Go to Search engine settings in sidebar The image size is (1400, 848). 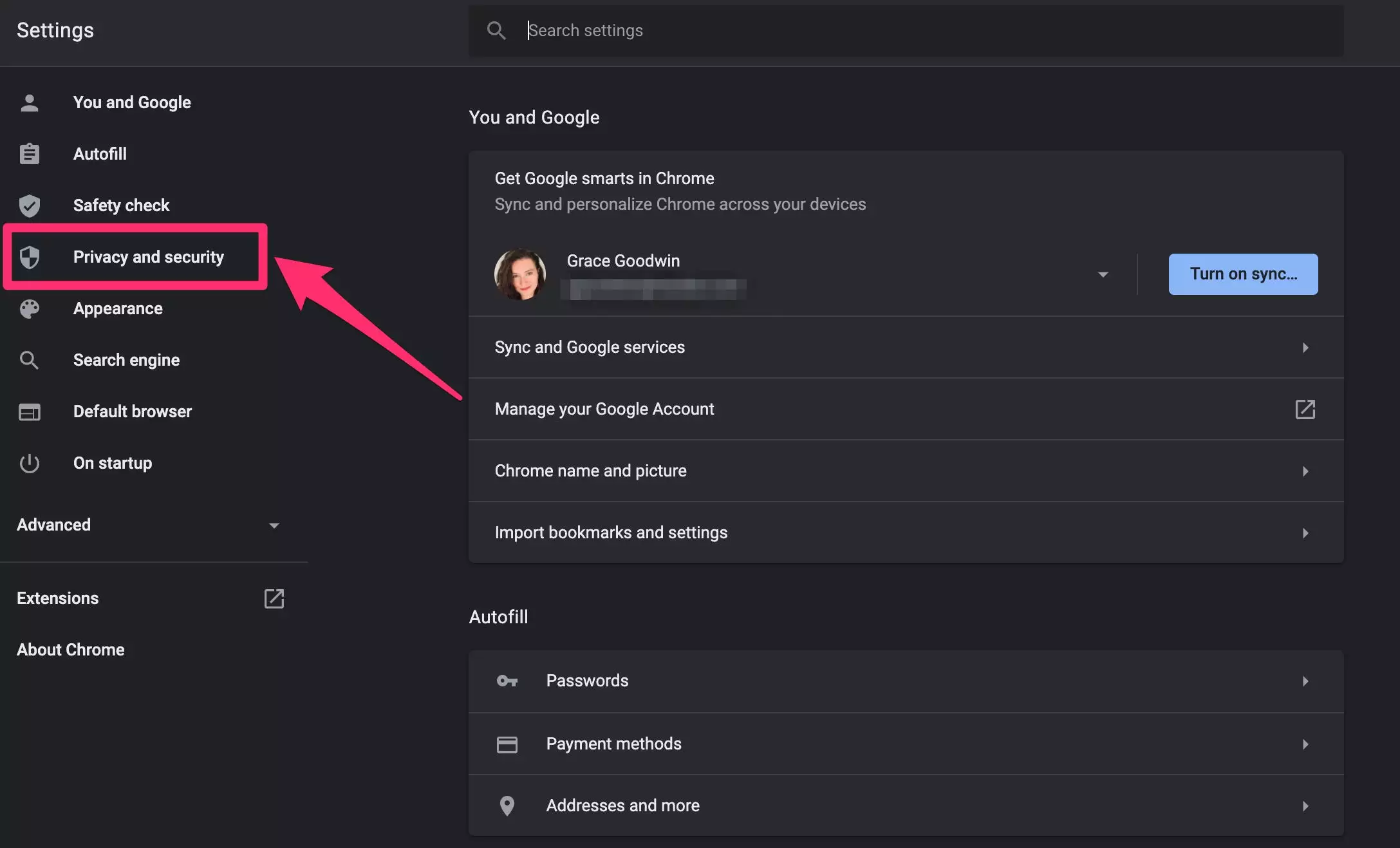pos(126,360)
